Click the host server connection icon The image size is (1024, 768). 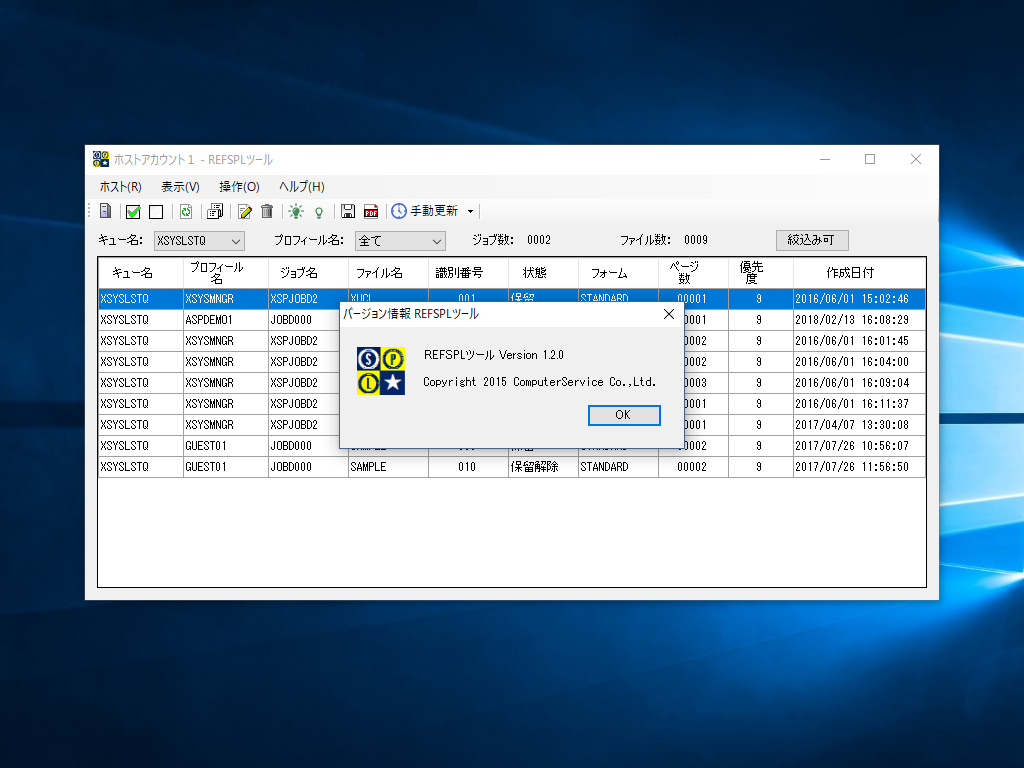[x=105, y=211]
